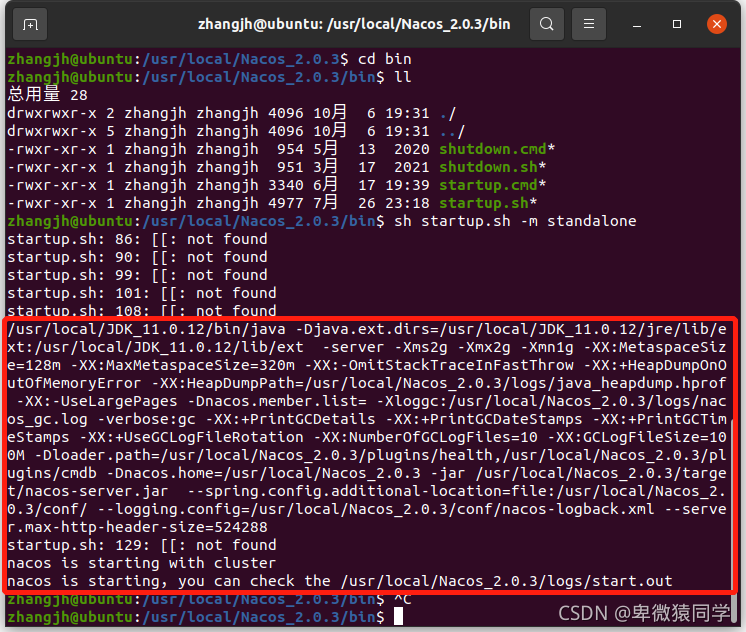Minimize the terminal window
Image resolution: width=746 pixels, height=632 pixels.
tap(637, 24)
